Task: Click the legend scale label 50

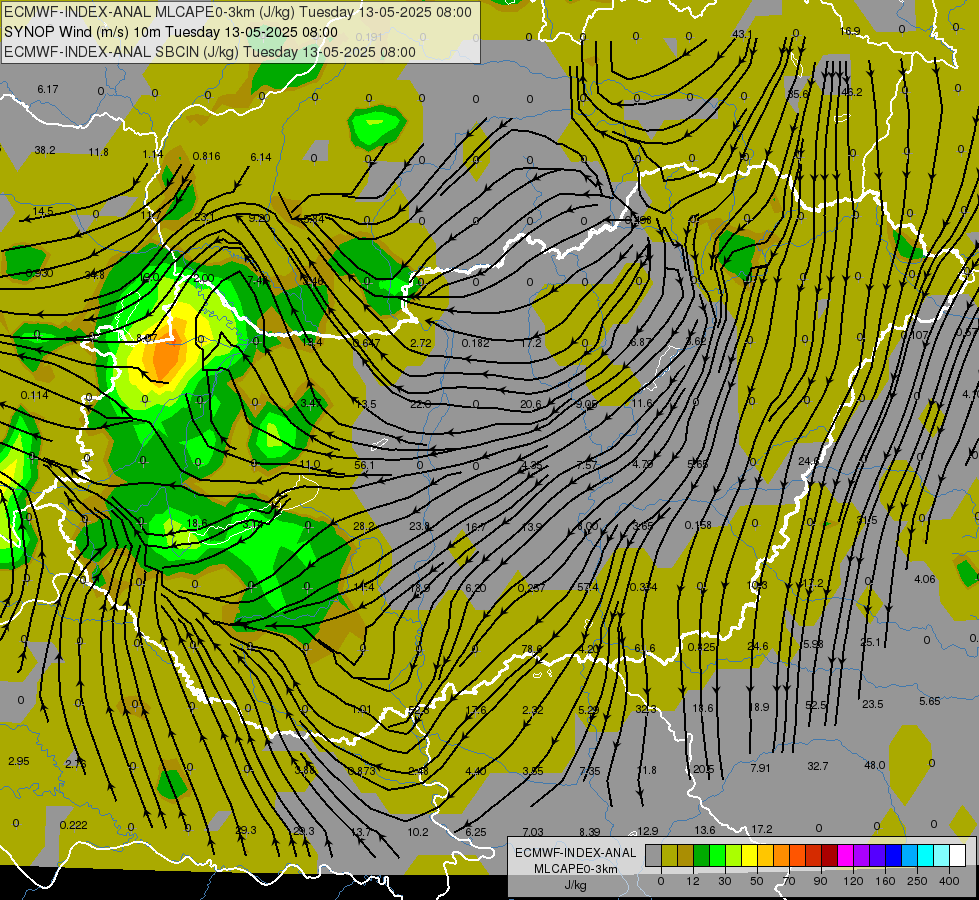Action: pos(757,881)
